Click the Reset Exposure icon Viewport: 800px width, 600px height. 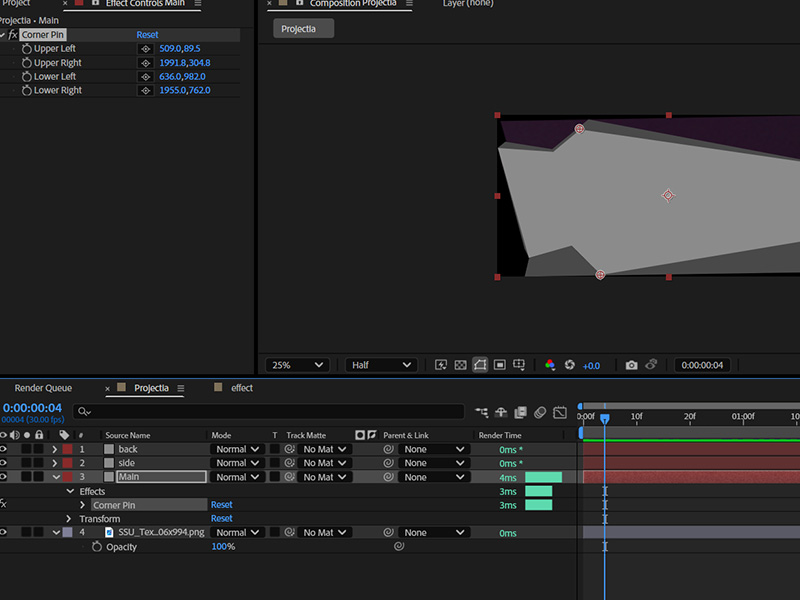(x=570, y=365)
